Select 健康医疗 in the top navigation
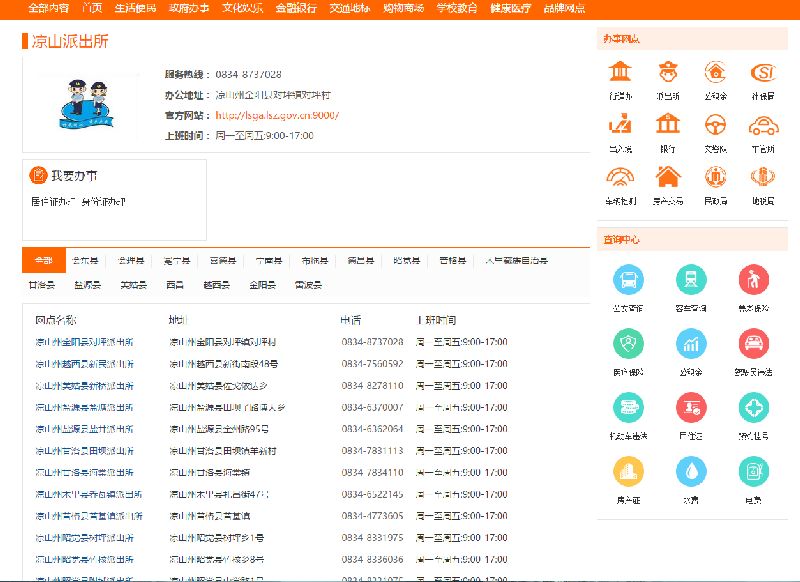The width and height of the screenshot is (800, 582). tap(511, 8)
